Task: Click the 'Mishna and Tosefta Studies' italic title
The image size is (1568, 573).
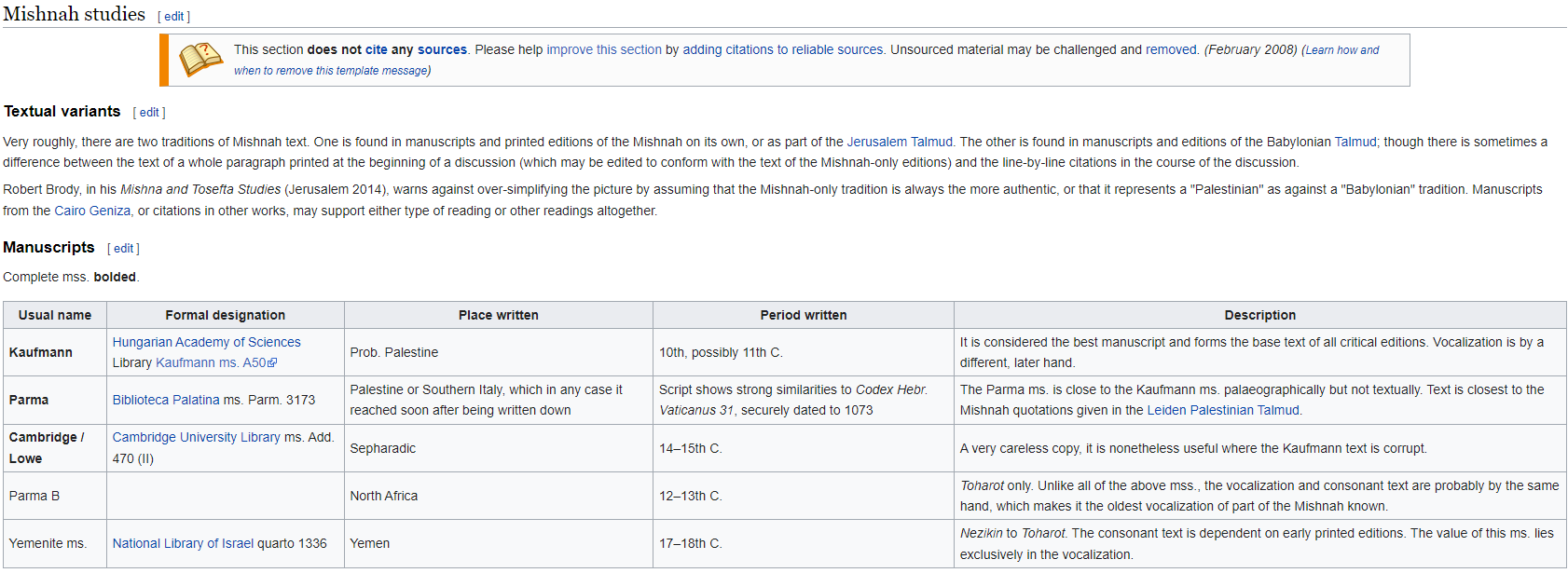Action: click(x=200, y=190)
